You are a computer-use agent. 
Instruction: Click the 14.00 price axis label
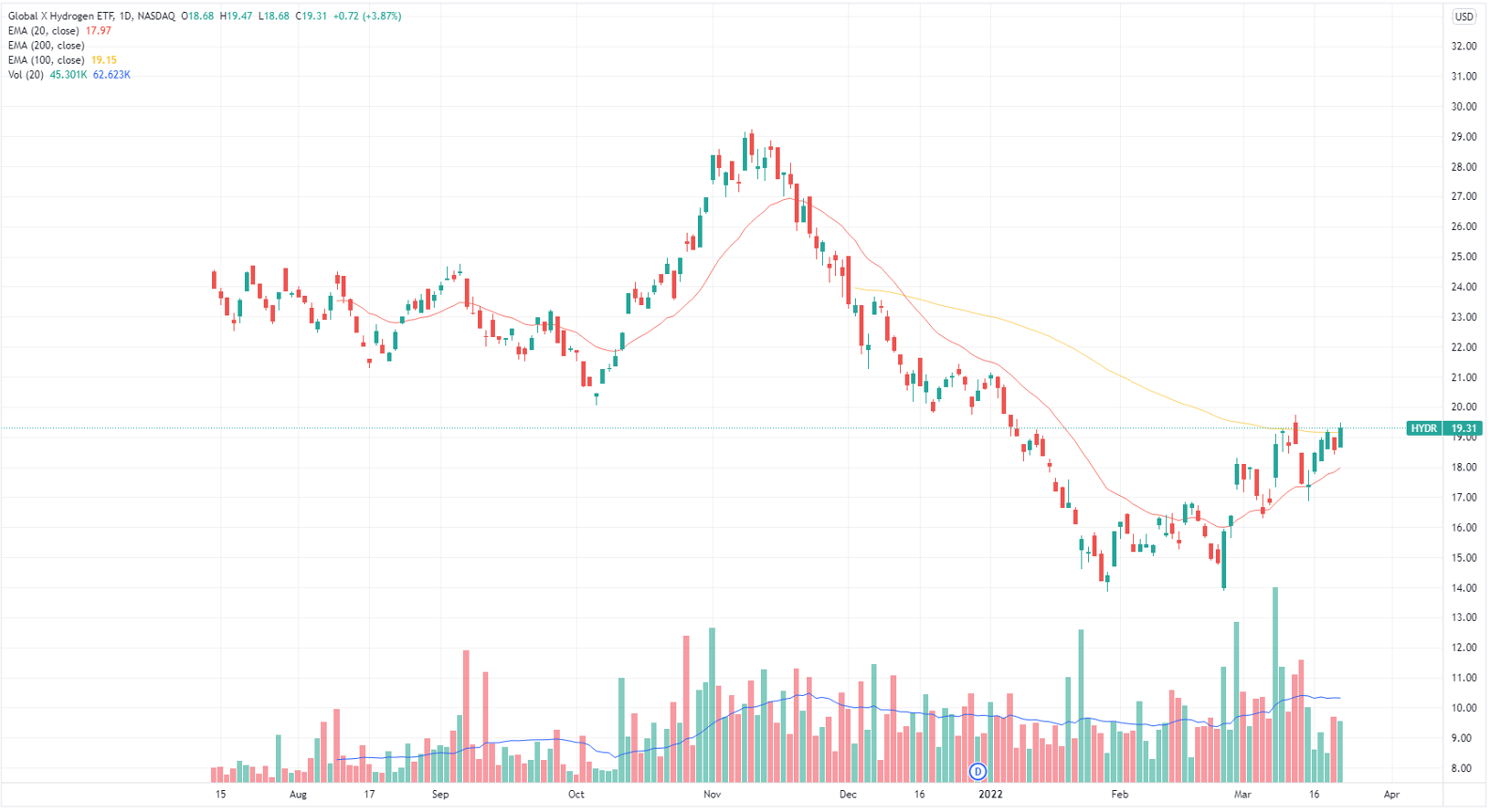coord(1464,588)
